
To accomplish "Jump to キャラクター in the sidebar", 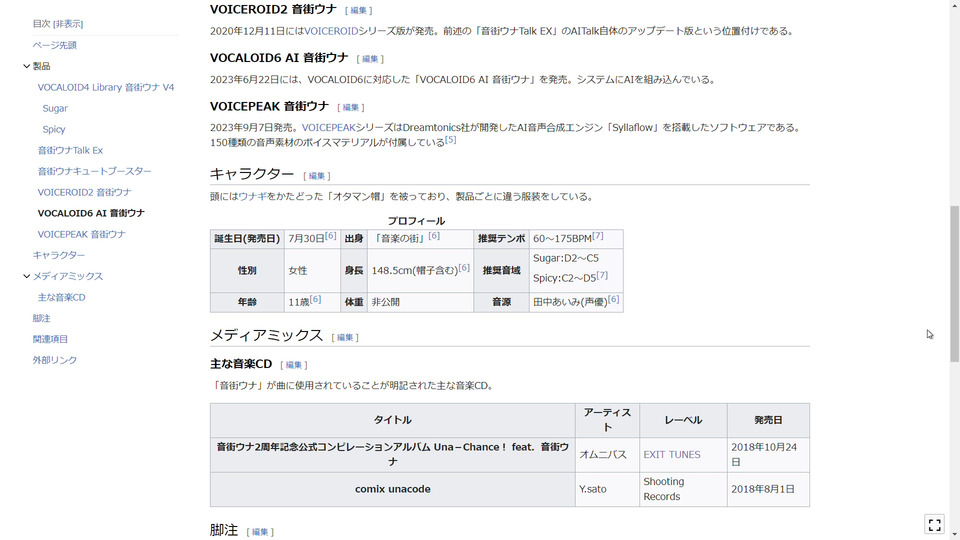I will (x=59, y=255).
